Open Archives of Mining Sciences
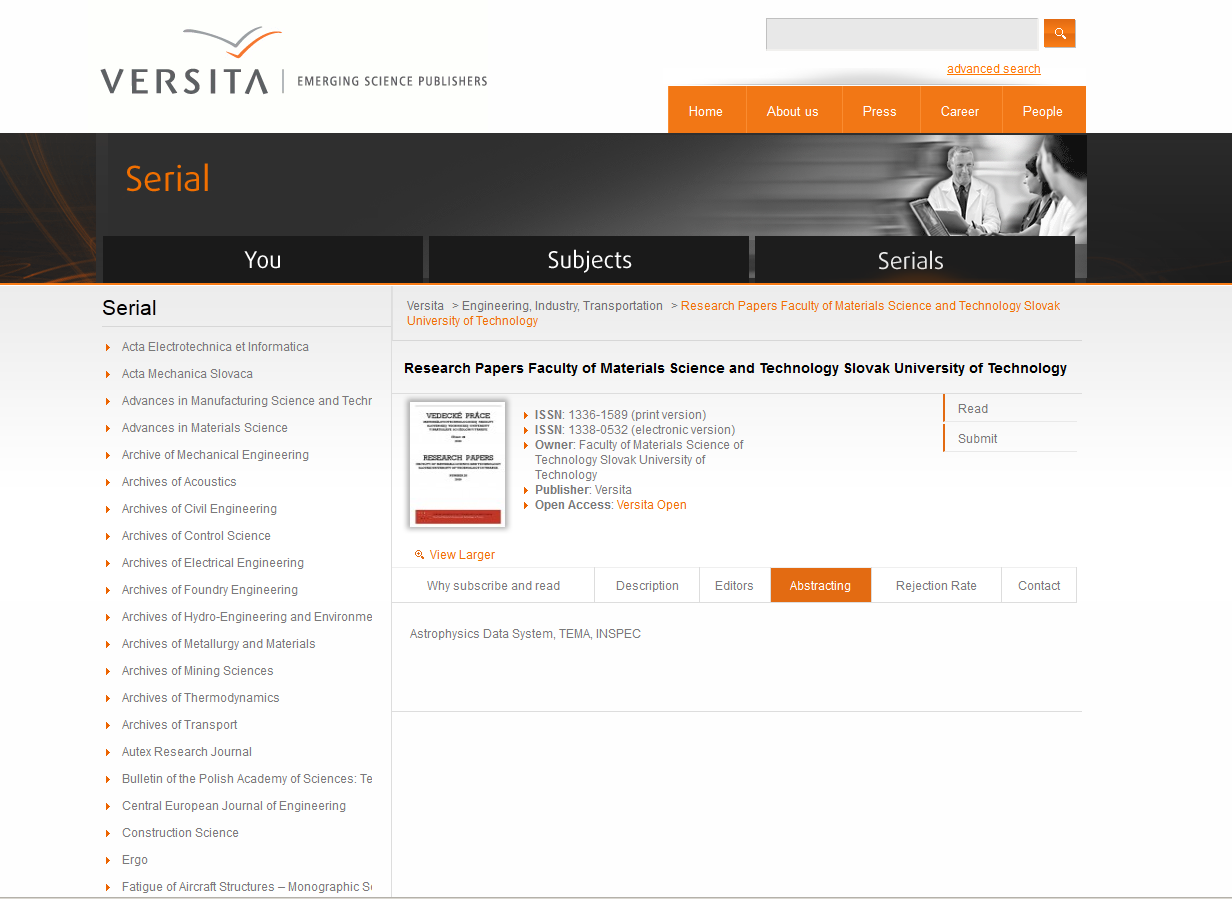The height and width of the screenshot is (899, 1232). coord(198,671)
